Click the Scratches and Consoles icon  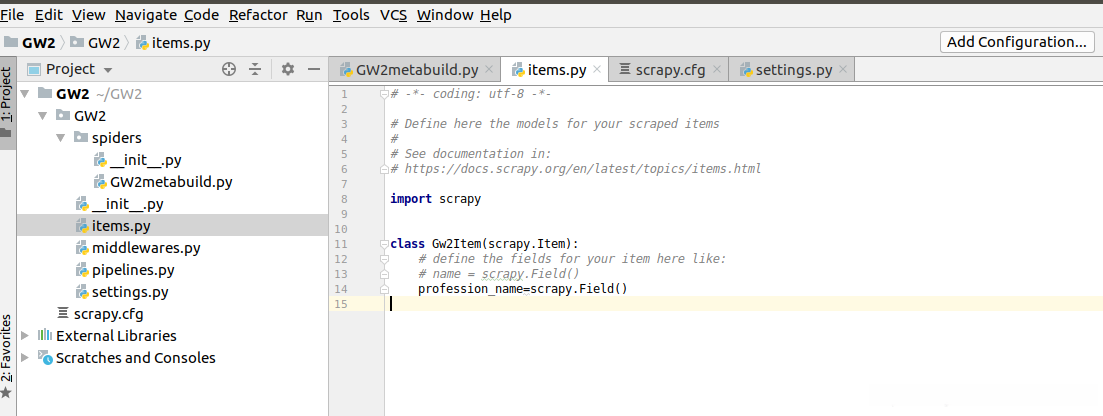(45, 358)
